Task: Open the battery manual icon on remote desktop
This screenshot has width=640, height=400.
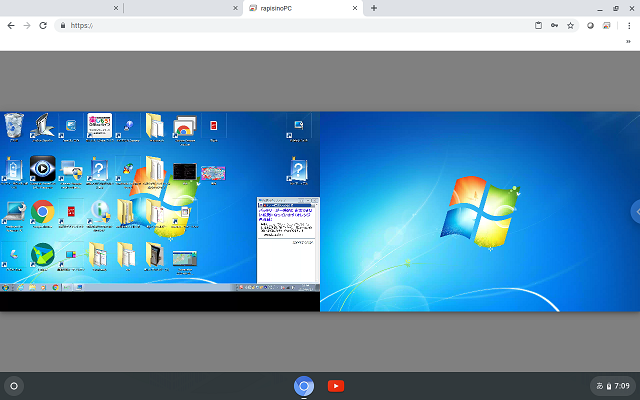Action: point(14,171)
